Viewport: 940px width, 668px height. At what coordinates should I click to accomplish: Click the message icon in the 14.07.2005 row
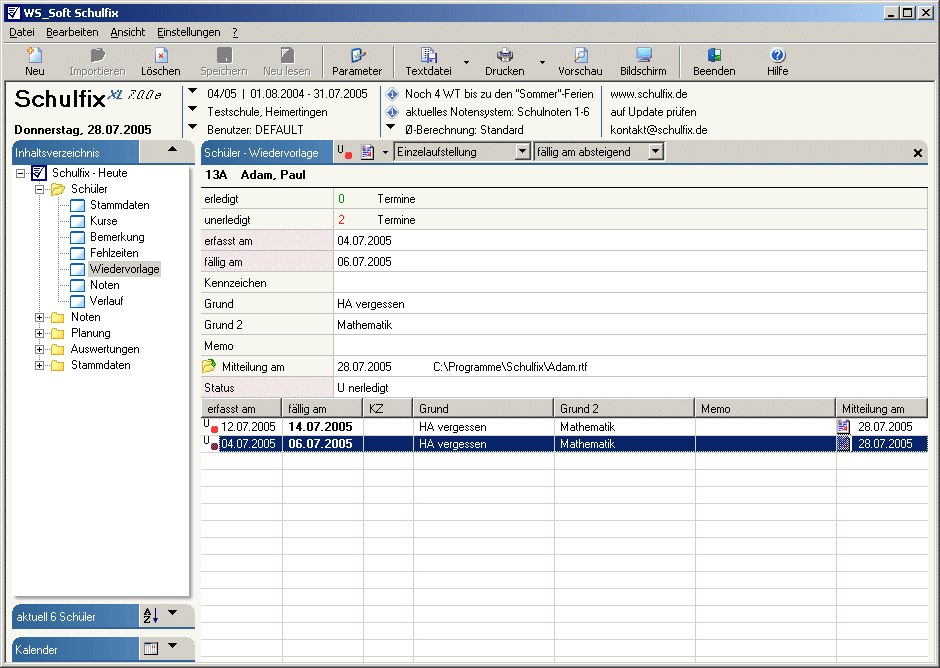coord(843,426)
